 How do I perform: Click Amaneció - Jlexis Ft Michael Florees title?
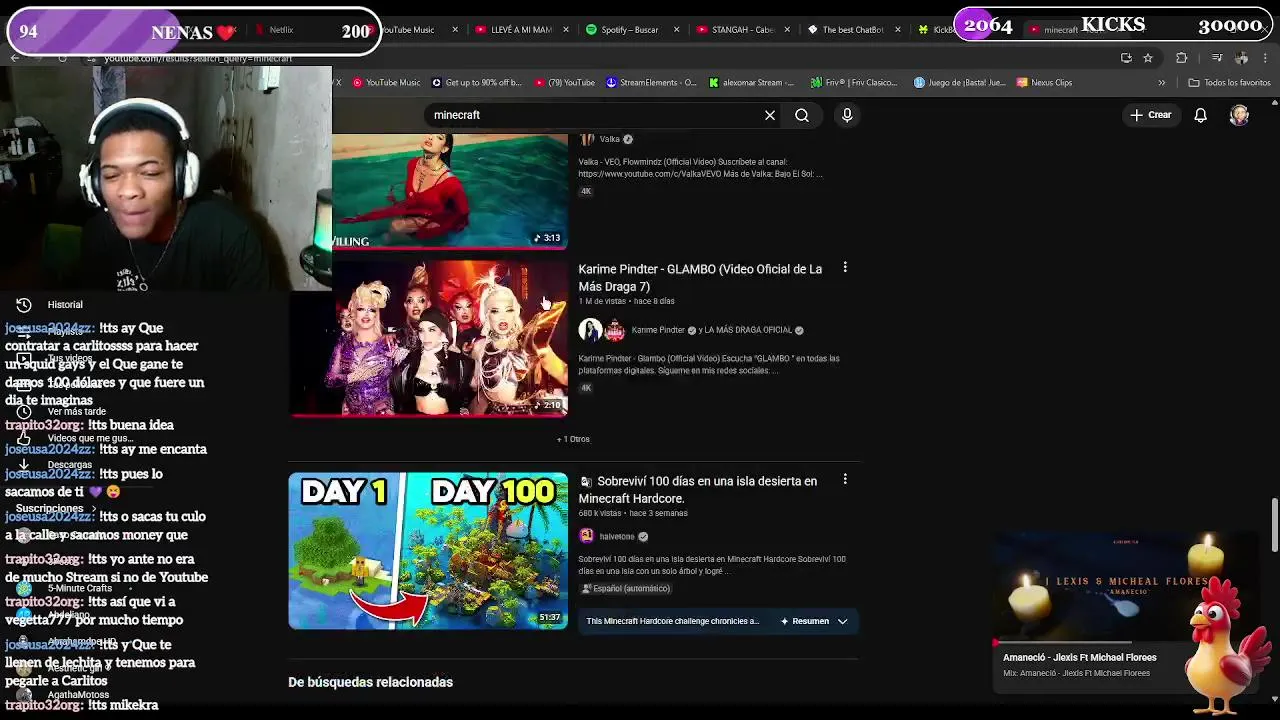pyautogui.click(x=1080, y=658)
